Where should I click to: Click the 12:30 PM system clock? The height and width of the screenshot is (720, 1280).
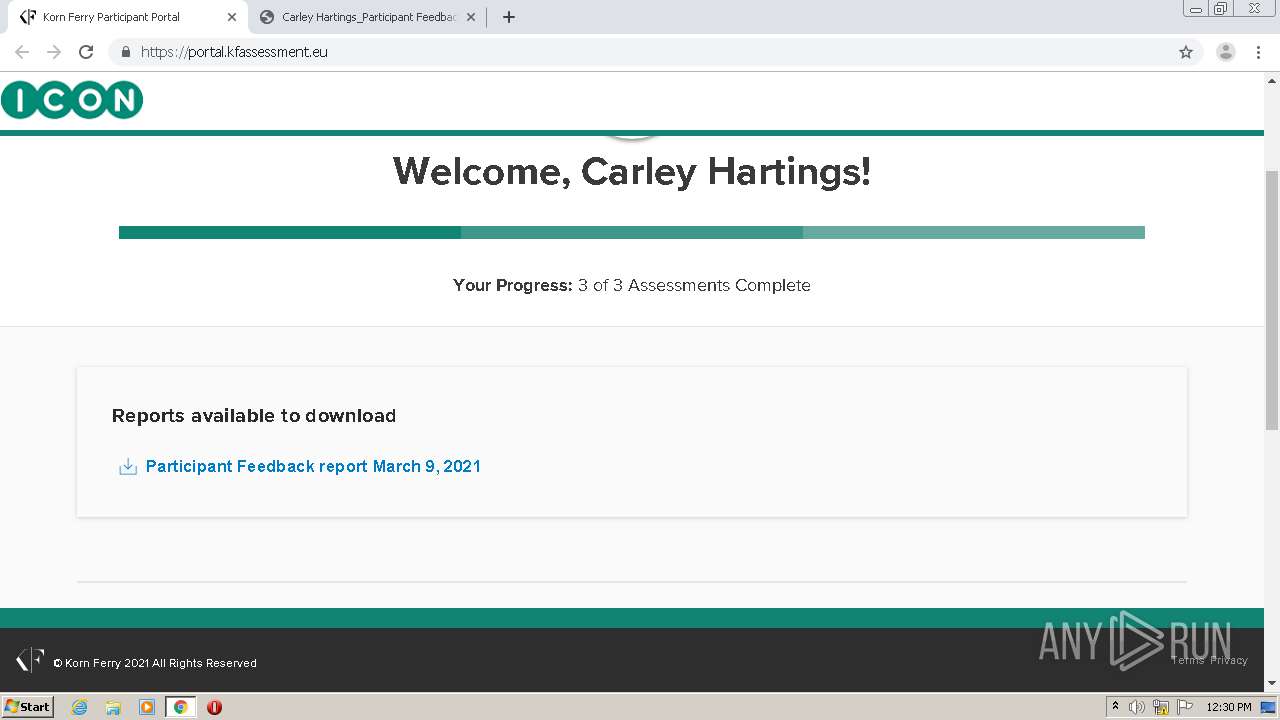[x=1229, y=707]
